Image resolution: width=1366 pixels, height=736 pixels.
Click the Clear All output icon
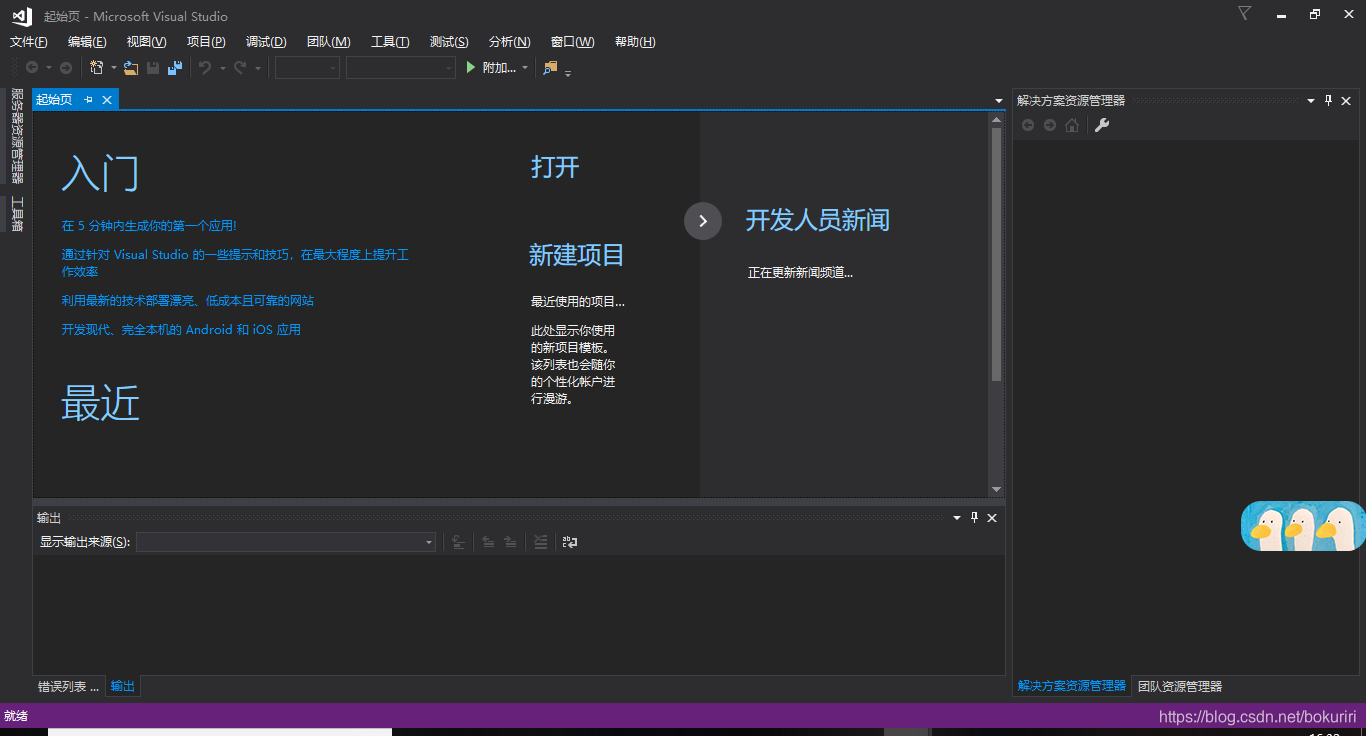(x=541, y=542)
